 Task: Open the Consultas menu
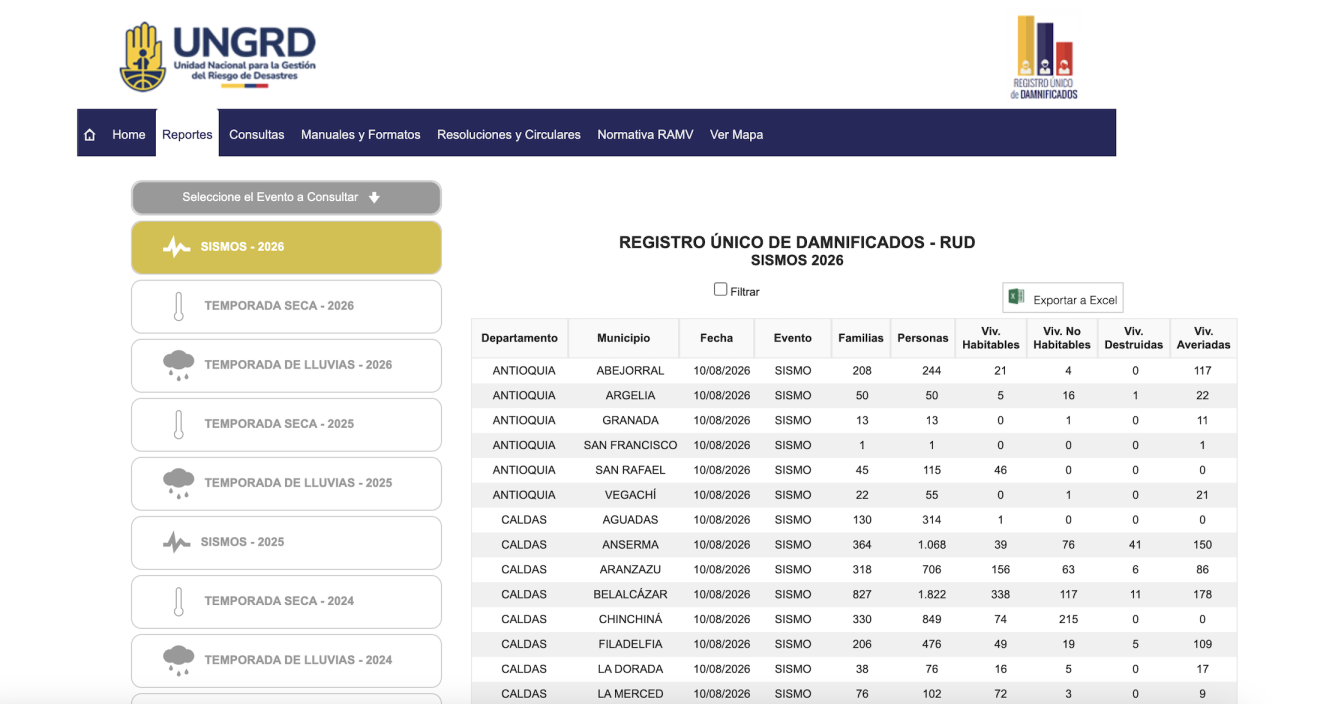click(257, 135)
